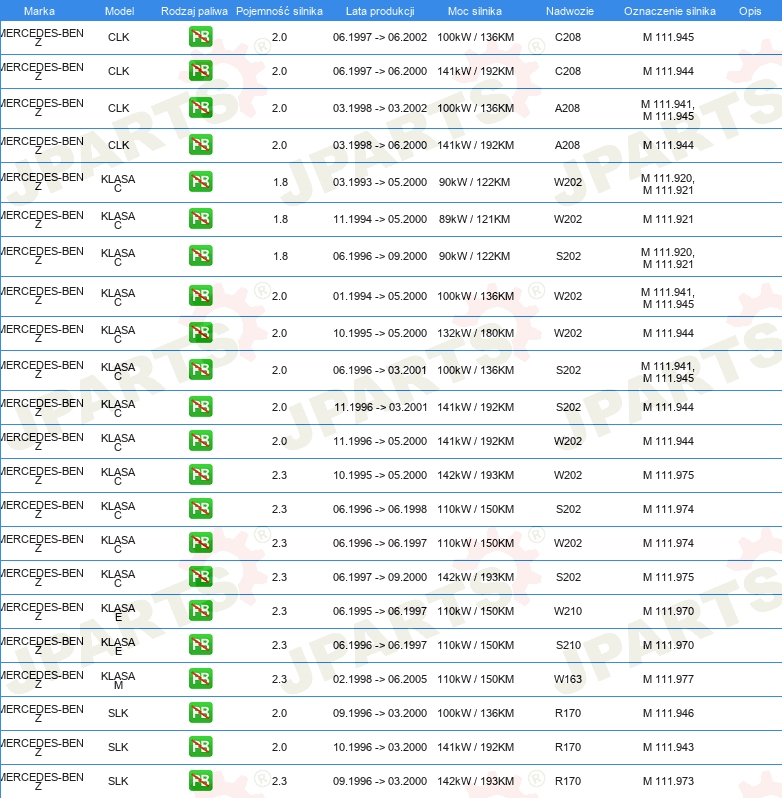Click the PB icon in the 03.1998 -> 03.2002 row
The image size is (782, 798).
(x=200, y=108)
